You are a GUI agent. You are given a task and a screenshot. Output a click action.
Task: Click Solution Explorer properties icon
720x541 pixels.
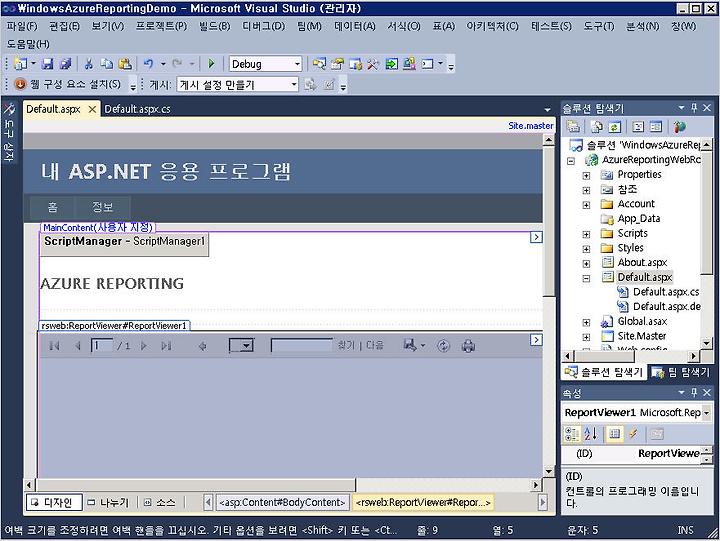[x=573, y=127]
